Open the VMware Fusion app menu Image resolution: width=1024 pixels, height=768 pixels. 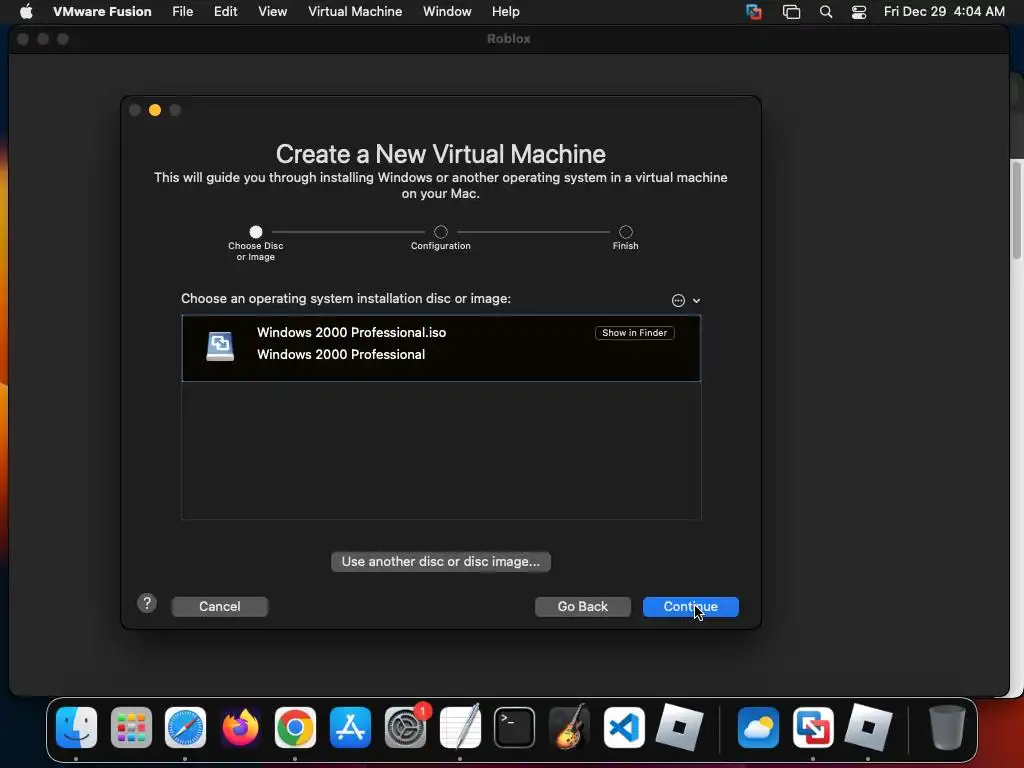pyautogui.click(x=102, y=11)
